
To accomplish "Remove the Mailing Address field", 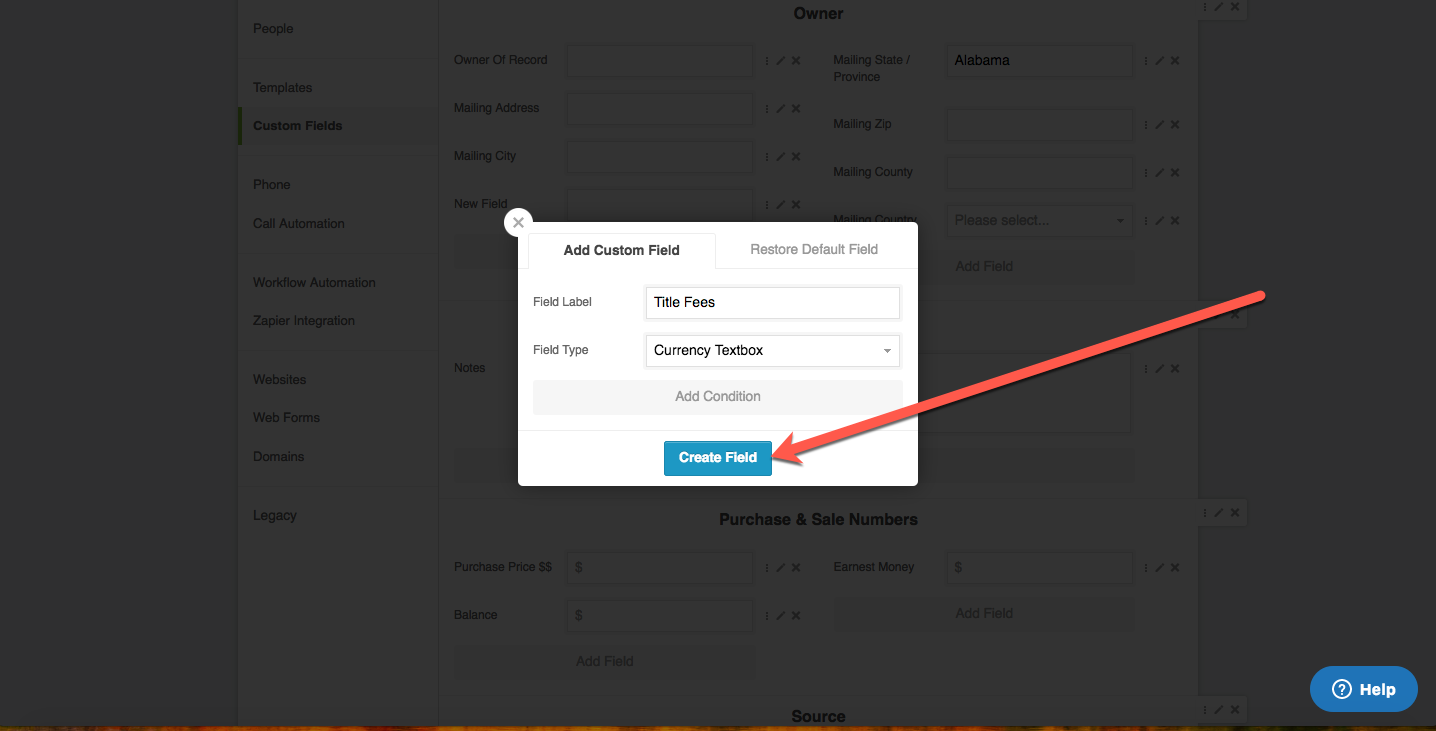I will coord(796,109).
